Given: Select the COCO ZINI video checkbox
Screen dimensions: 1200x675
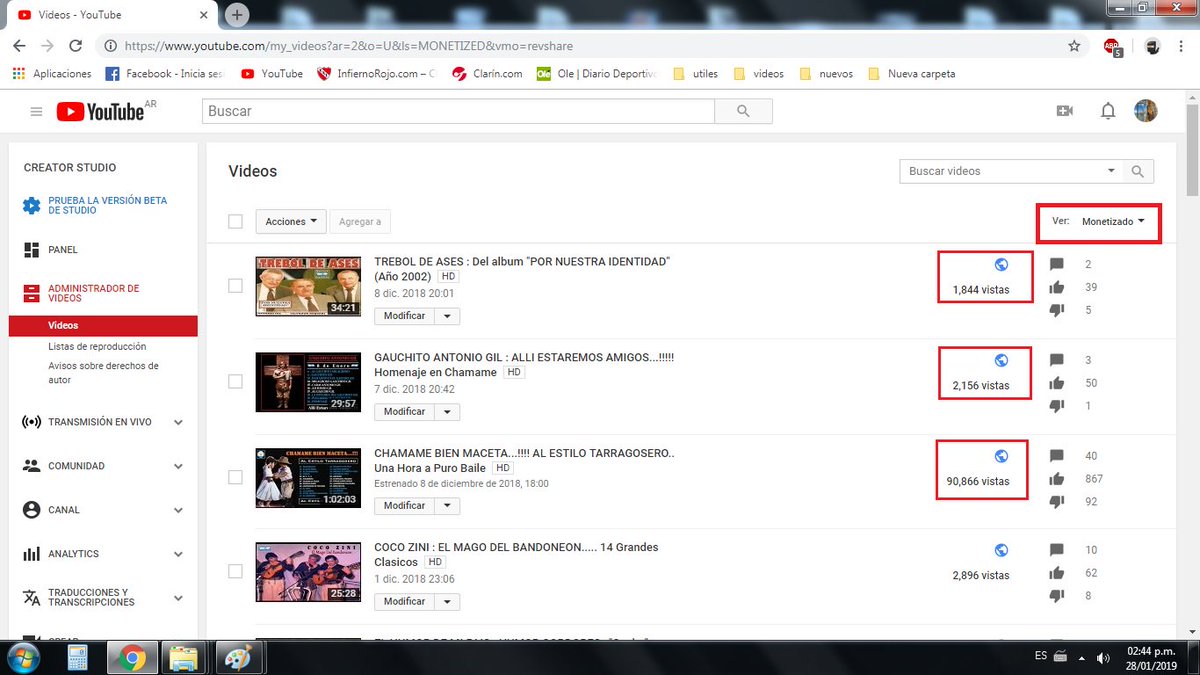Looking at the screenshot, I should tap(235, 571).
